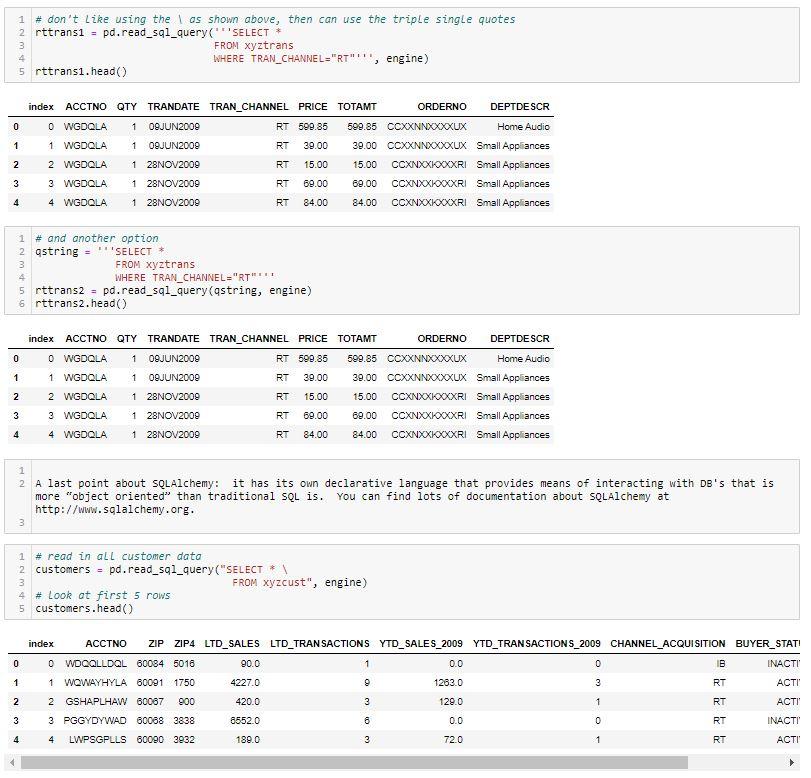Click Home Audio cell in second output table
Viewport: 811px width, 778px height.
click(523, 359)
